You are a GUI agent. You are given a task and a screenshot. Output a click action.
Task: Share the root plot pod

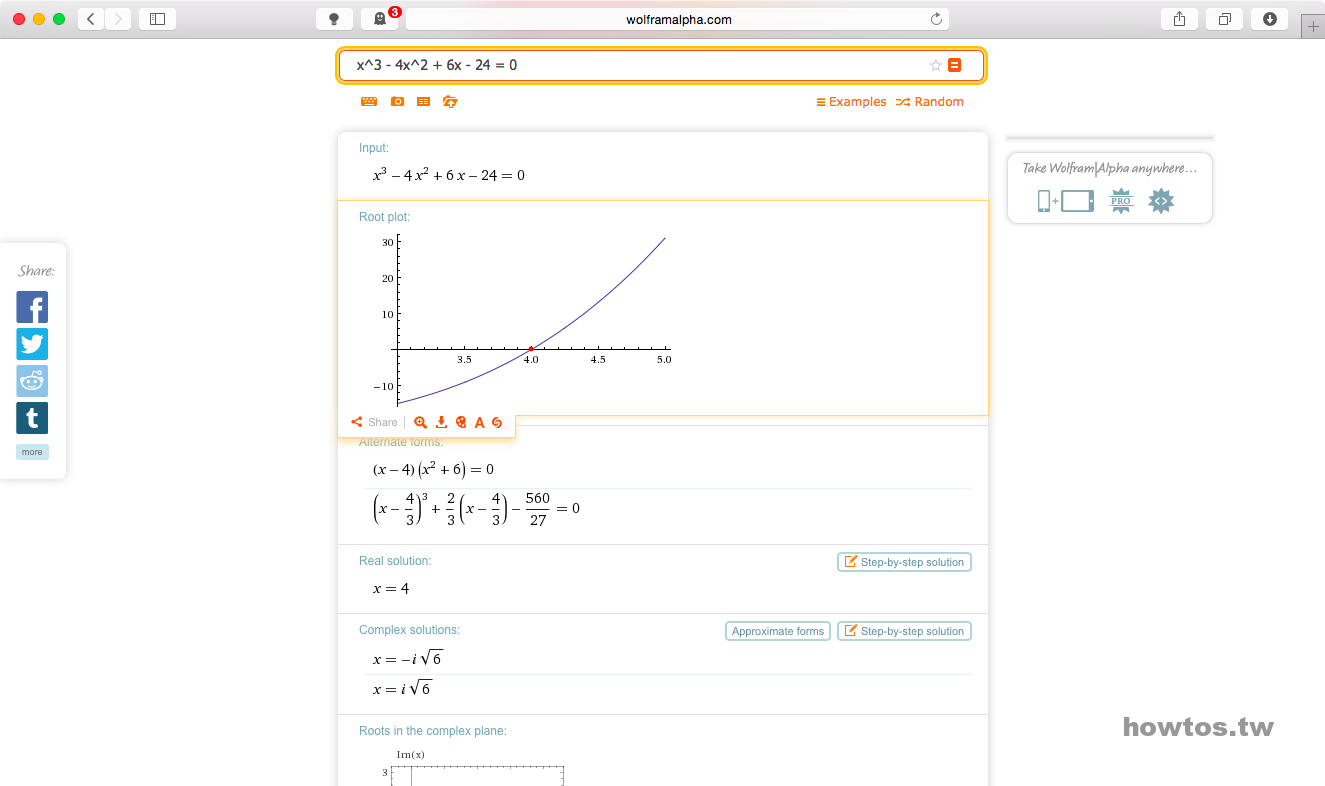374,422
